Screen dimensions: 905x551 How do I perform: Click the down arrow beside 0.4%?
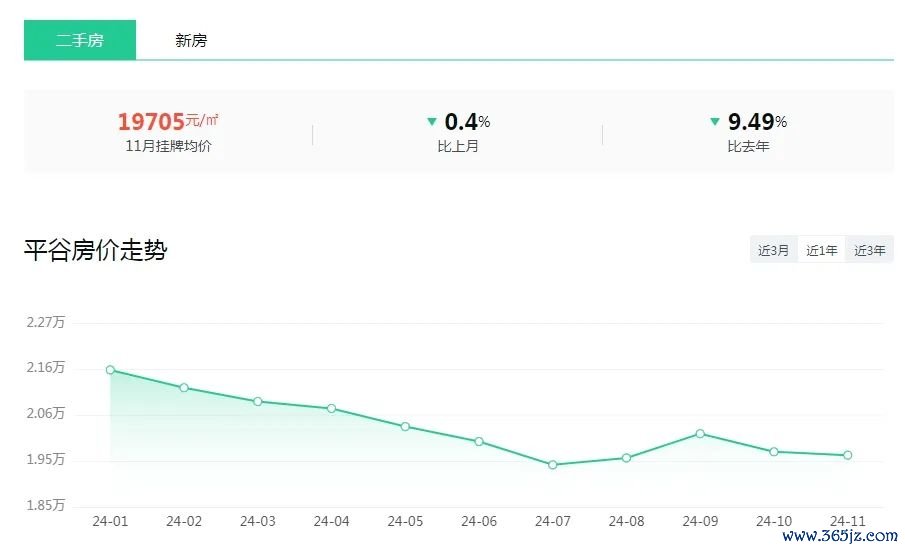(x=432, y=121)
